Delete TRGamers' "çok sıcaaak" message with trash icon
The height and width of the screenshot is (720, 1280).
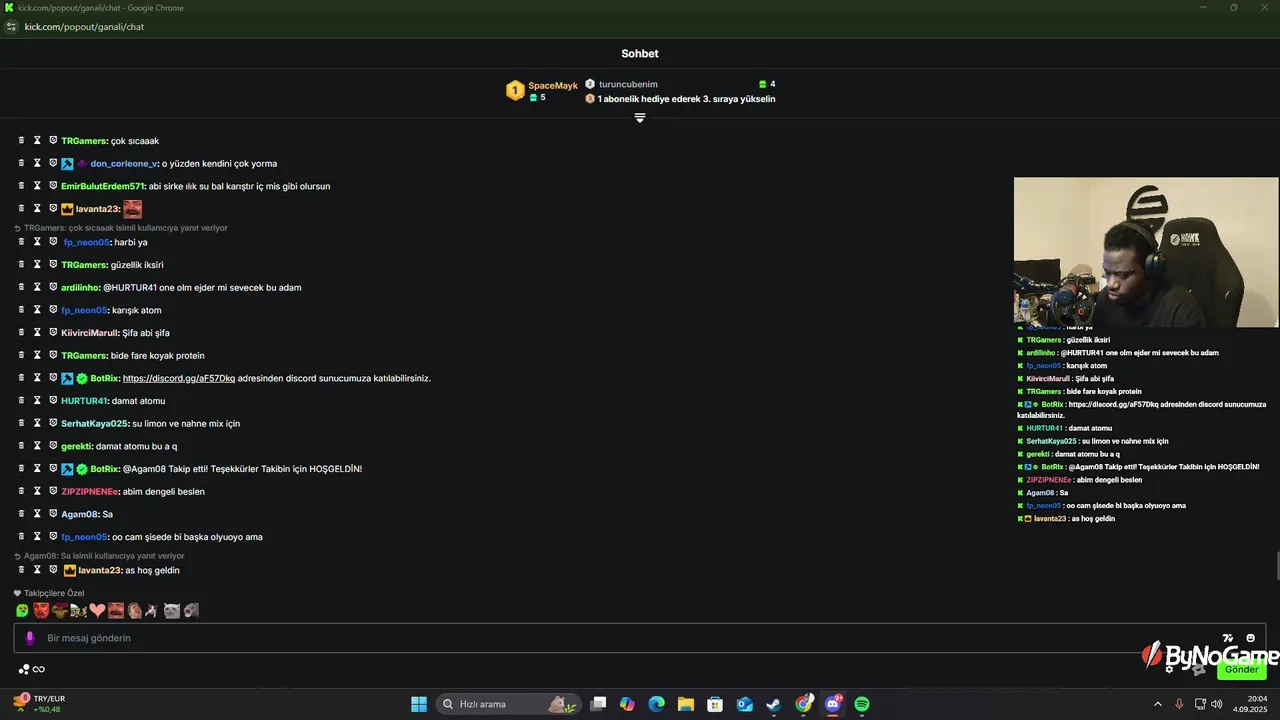21,140
